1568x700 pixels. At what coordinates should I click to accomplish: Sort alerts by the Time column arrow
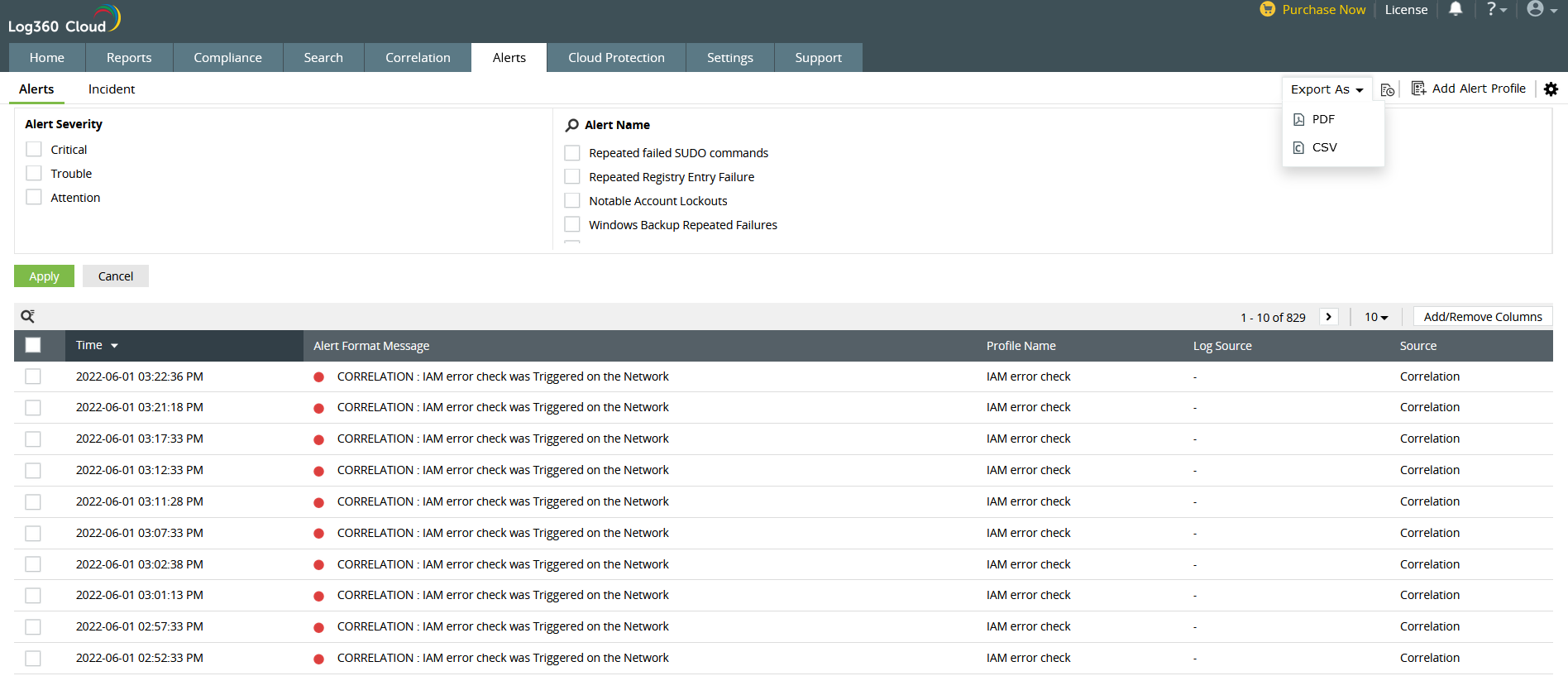(114, 346)
